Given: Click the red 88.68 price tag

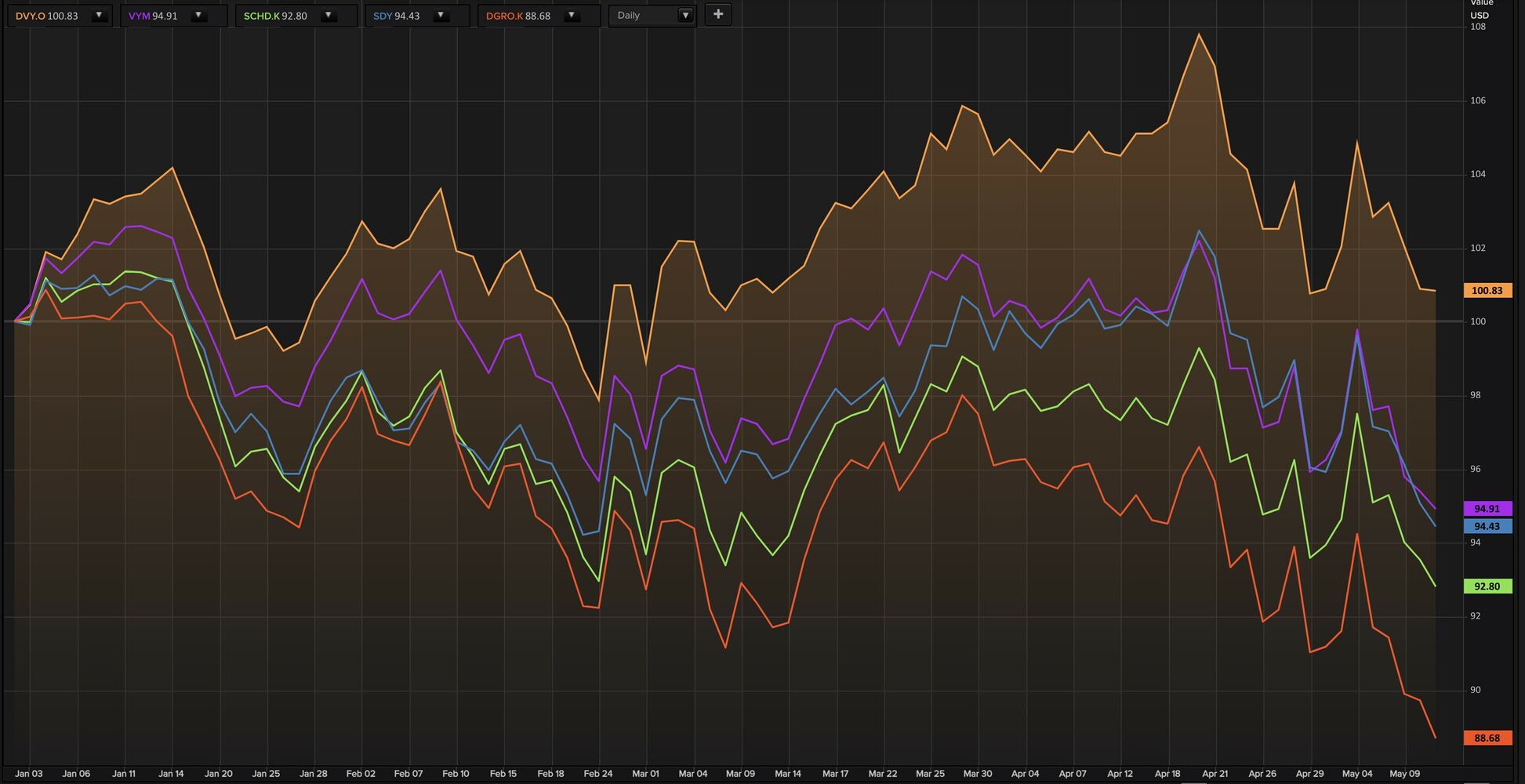Looking at the screenshot, I should (x=1487, y=738).
